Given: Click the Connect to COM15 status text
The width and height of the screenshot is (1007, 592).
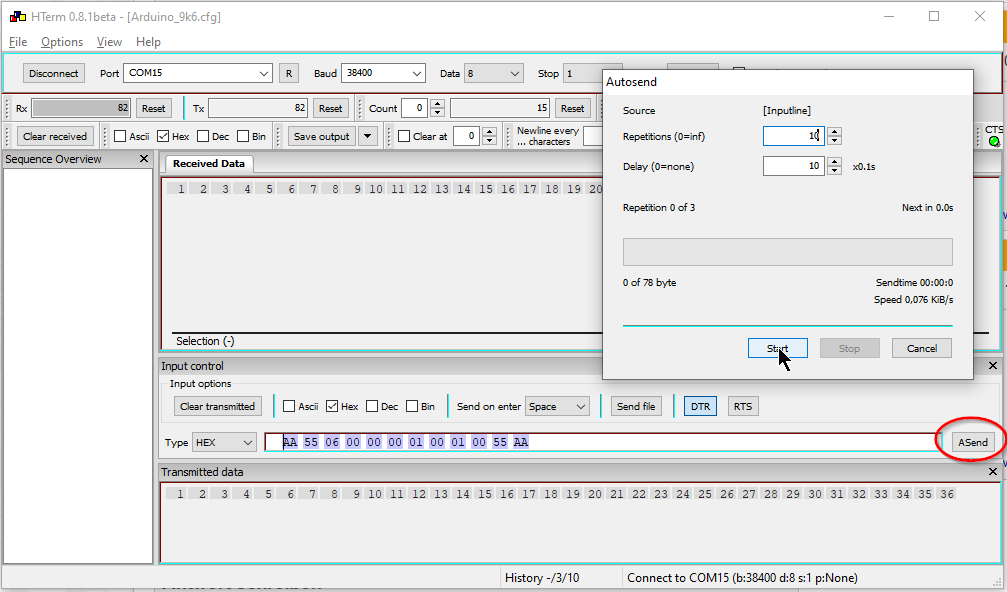Looking at the screenshot, I should 742,578.
